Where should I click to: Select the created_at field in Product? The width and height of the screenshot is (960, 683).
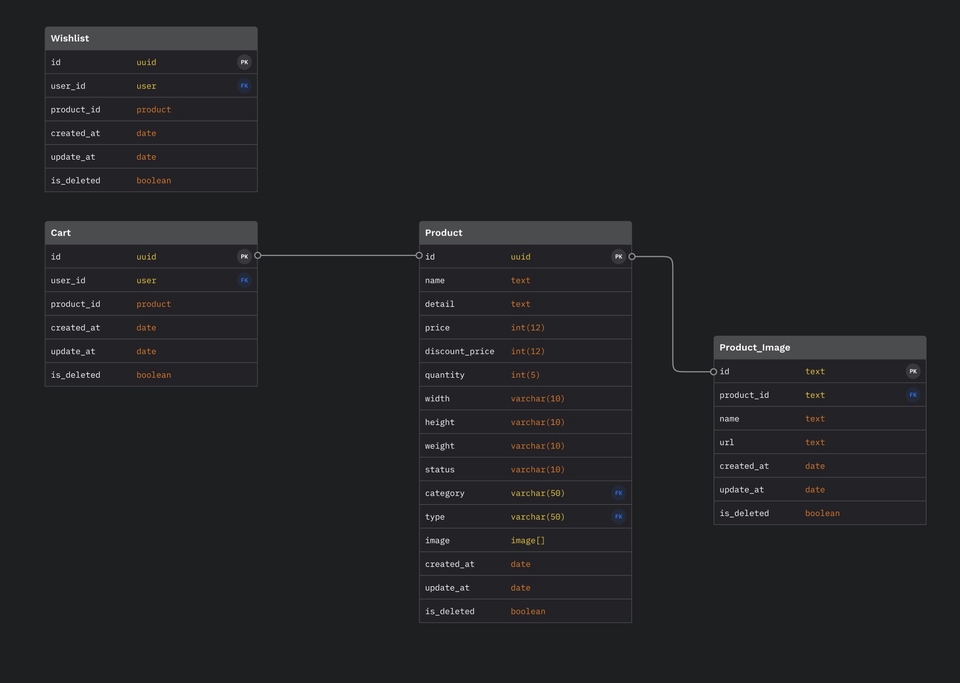point(525,564)
